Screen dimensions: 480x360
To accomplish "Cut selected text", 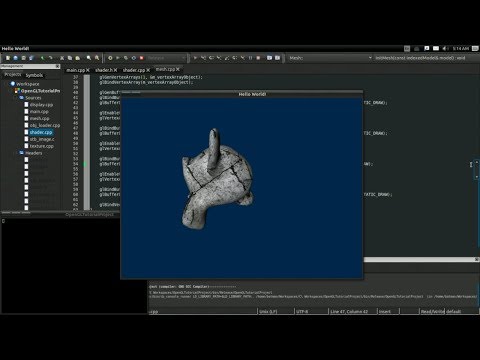I will pos(62,58).
